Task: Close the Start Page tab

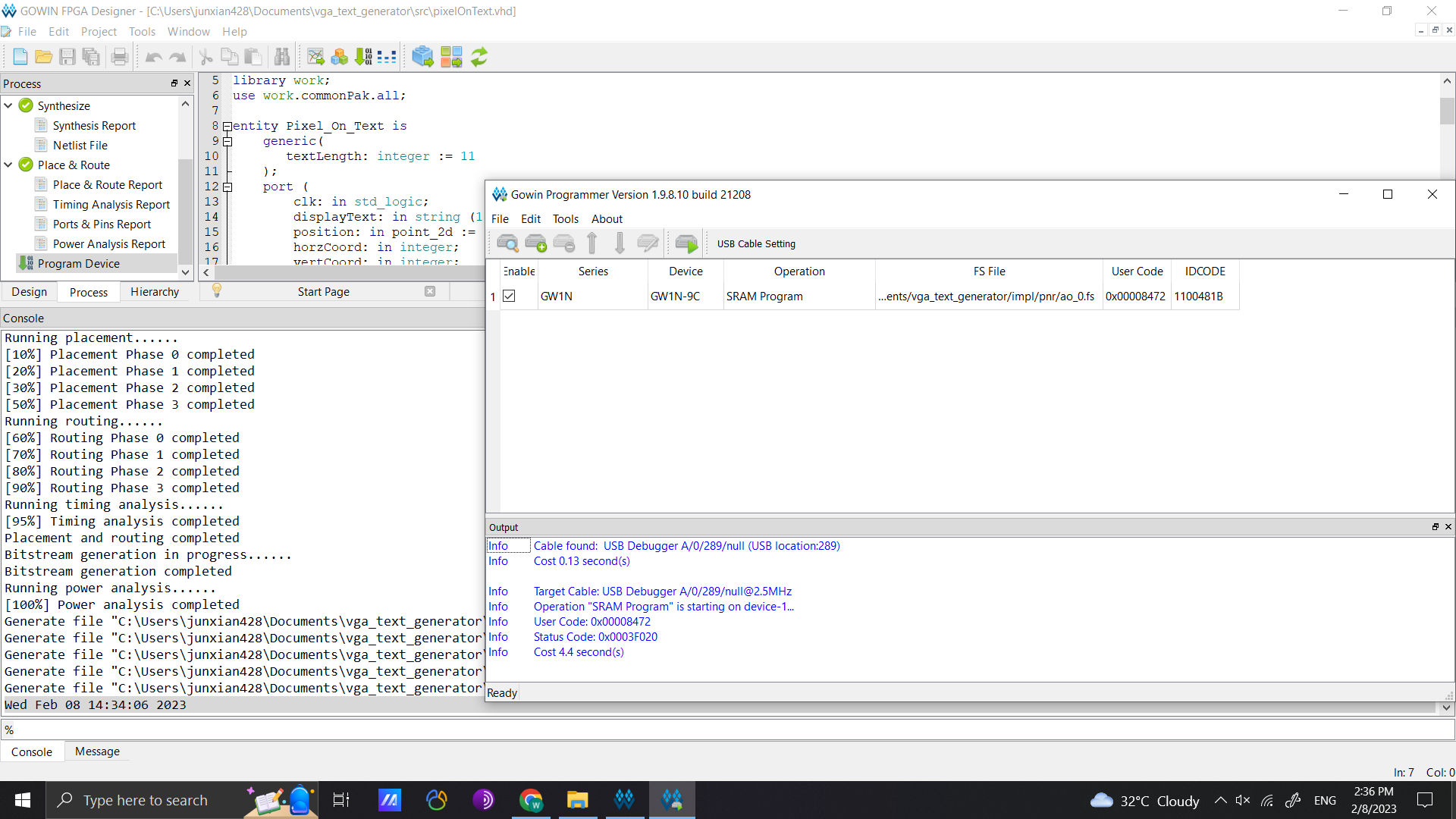Action: pos(430,291)
